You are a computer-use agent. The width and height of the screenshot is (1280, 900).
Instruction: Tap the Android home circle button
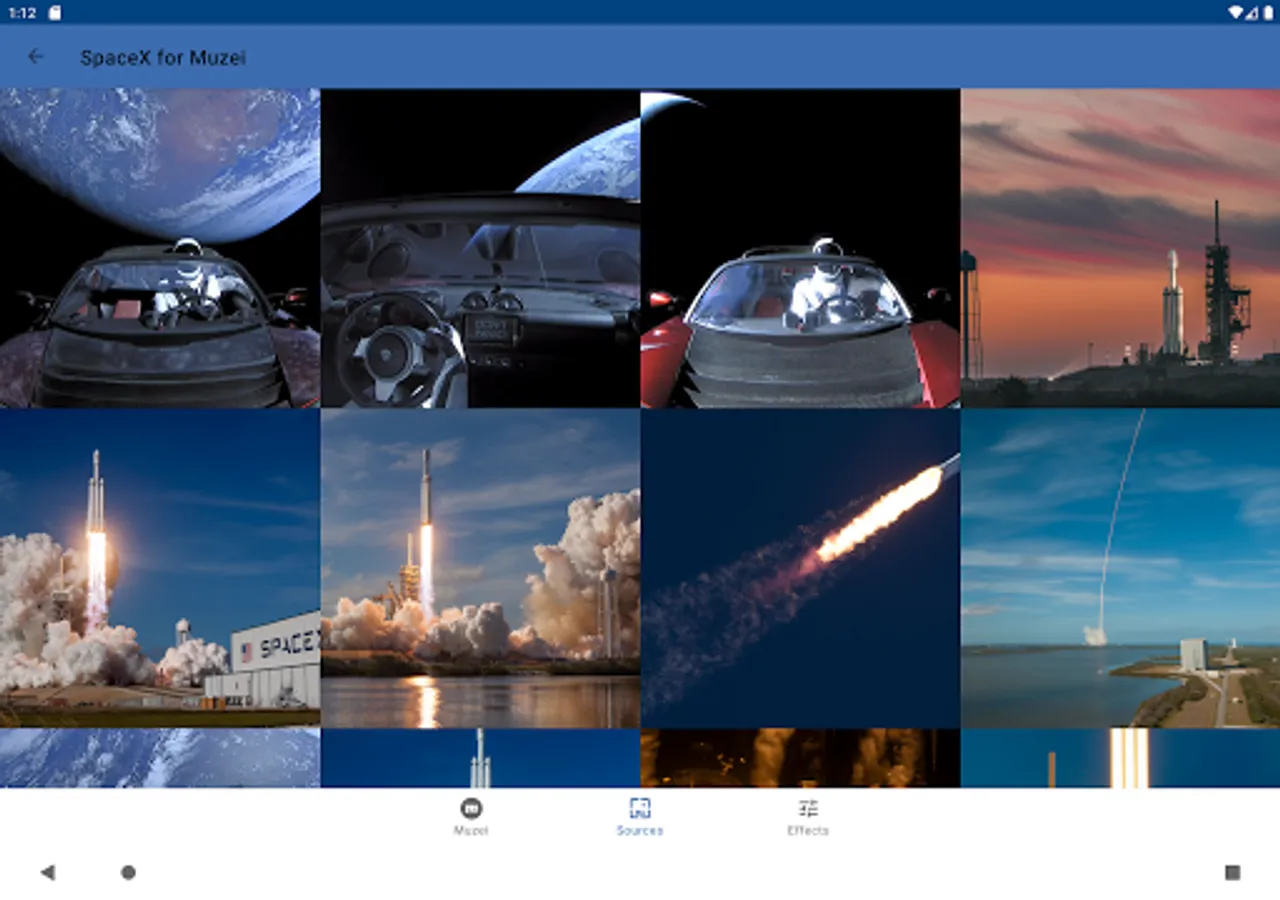(128, 872)
